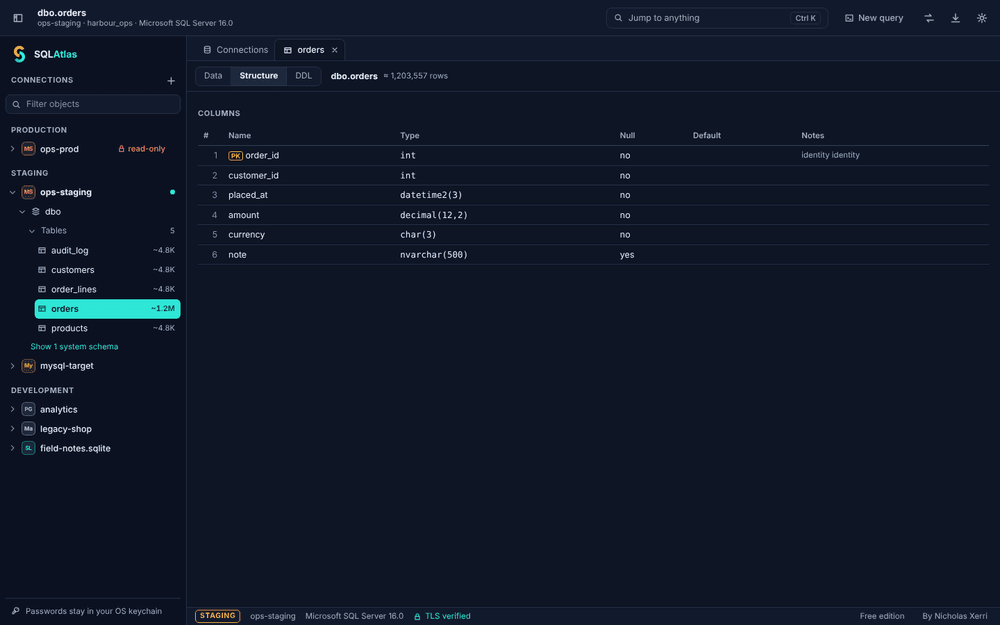Viewport: 1000px width, 625px height.
Task: Expand the mysql-target connection
Action: coord(12,365)
